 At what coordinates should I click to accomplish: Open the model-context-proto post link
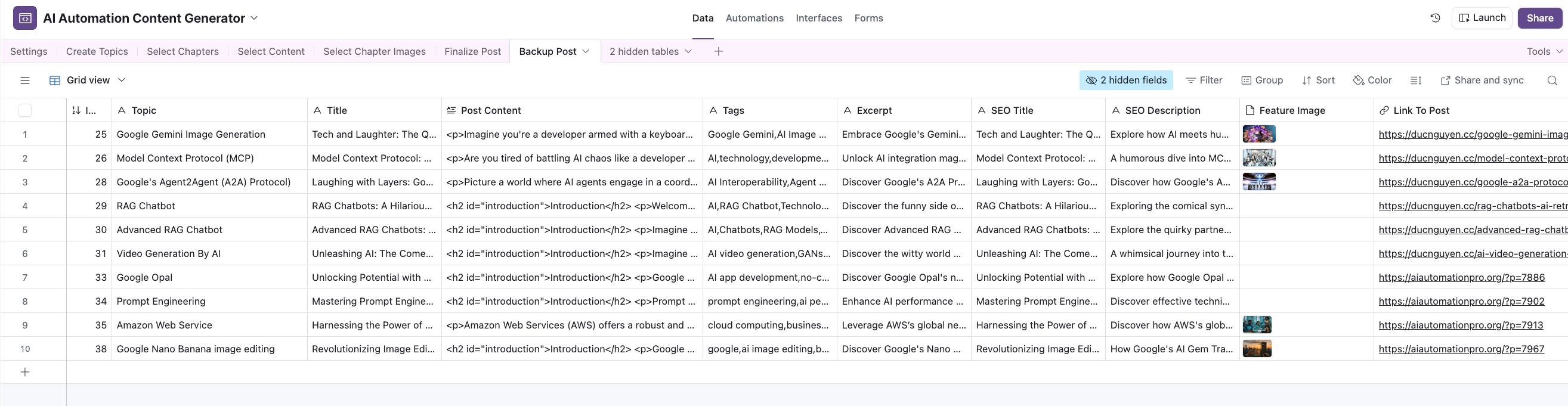point(1473,158)
